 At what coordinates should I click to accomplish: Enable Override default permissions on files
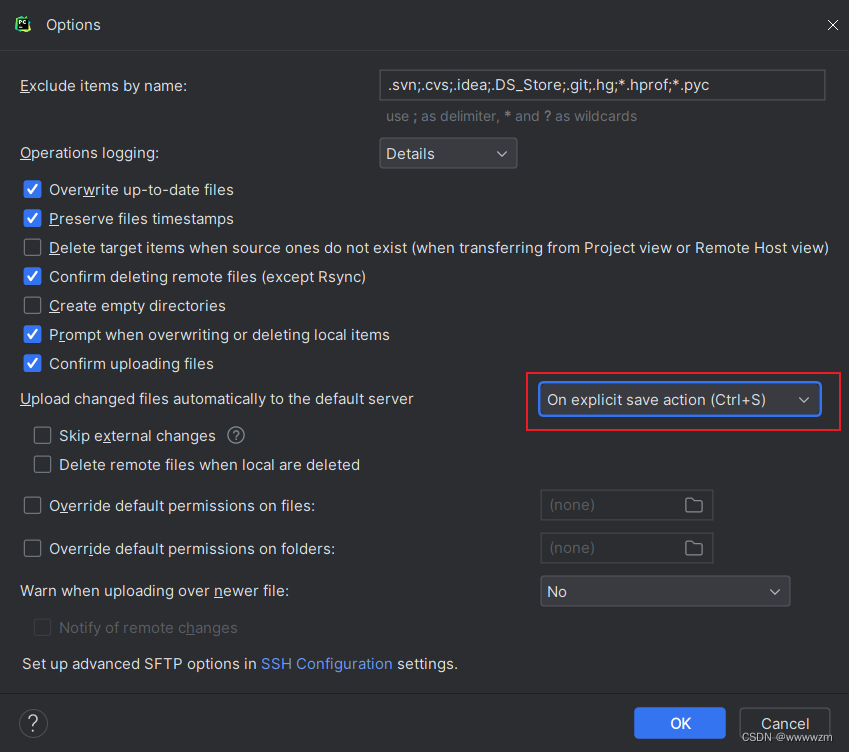32,506
